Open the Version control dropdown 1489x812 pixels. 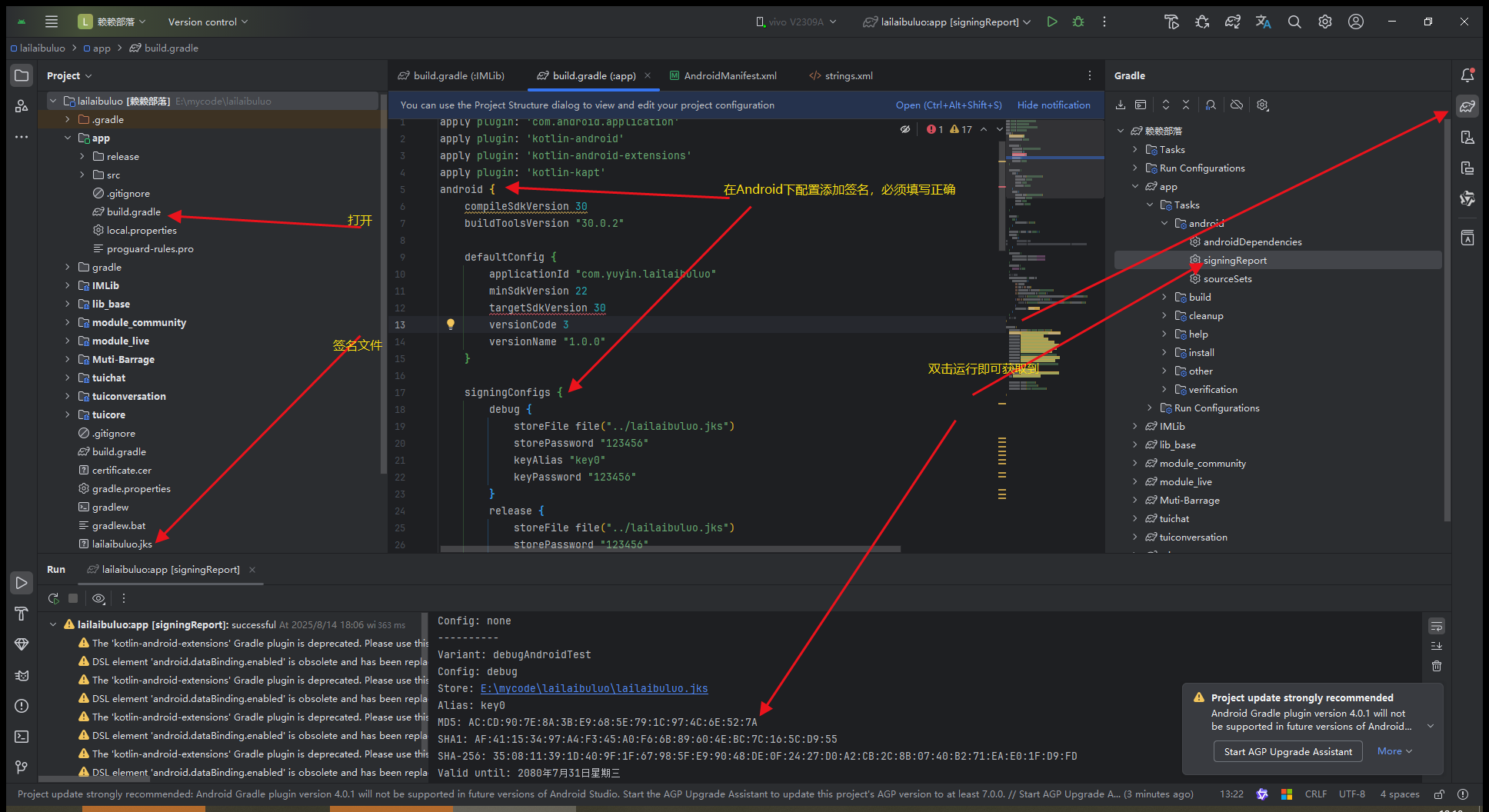tap(208, 22)
